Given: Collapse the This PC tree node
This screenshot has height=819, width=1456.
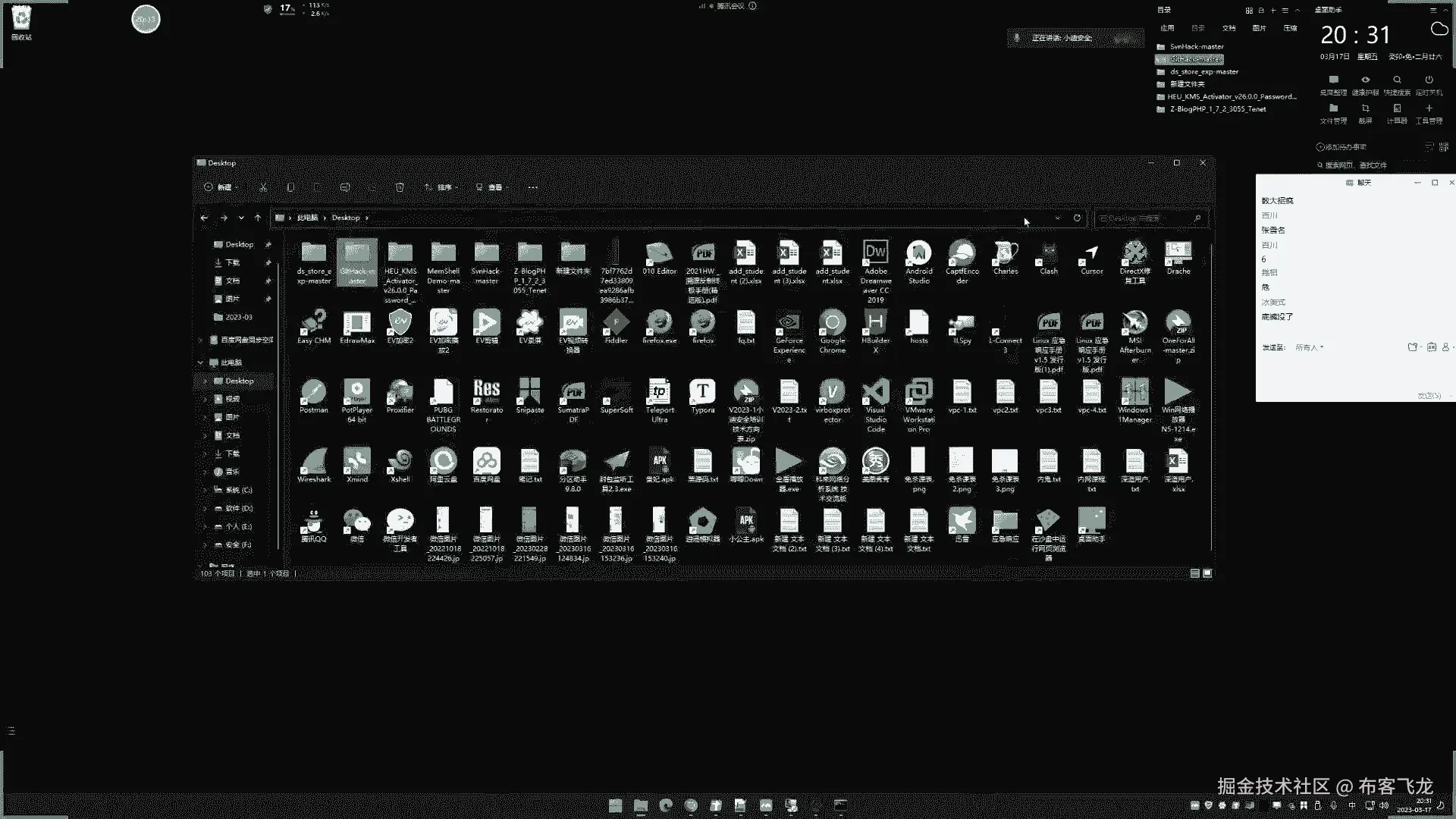Looking at the screenshot, I should [201, 362].
